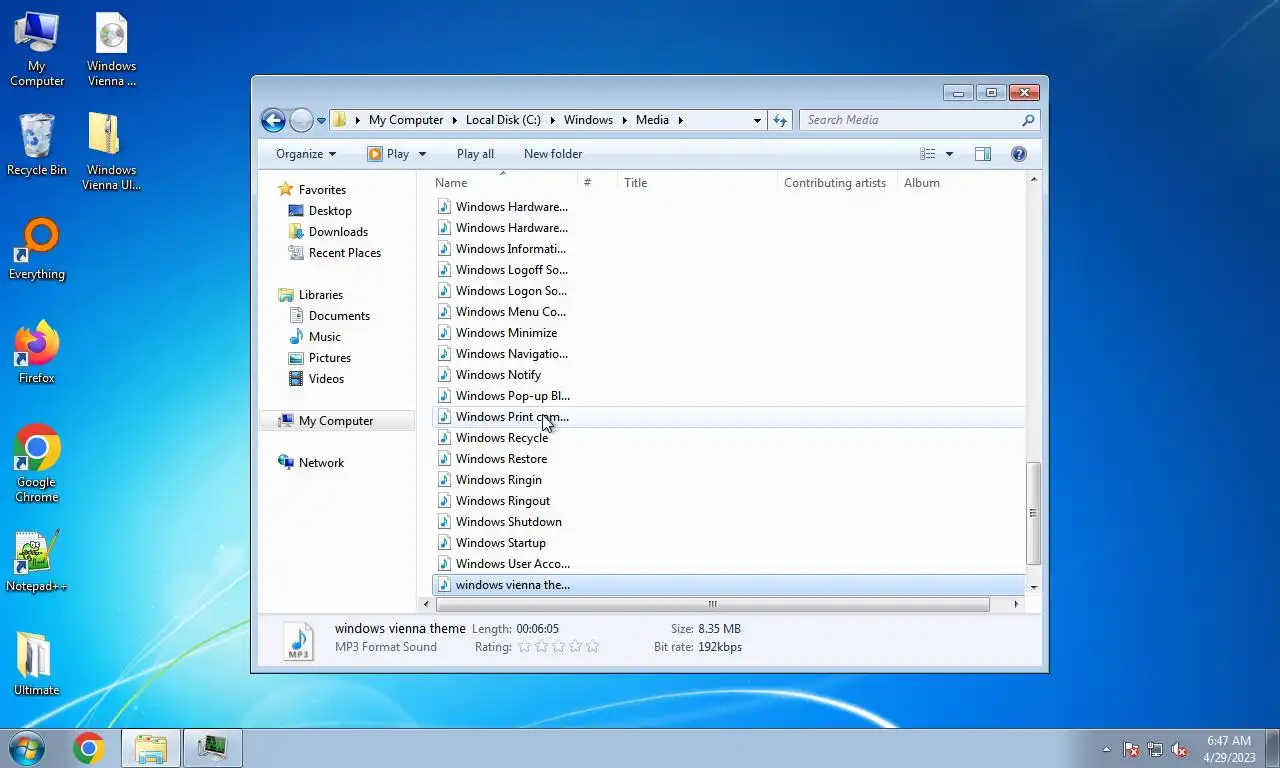Open the Recycle Bin desktop icon
Viewport: 1280px width, 768px height.
click(x=37, y=145)
